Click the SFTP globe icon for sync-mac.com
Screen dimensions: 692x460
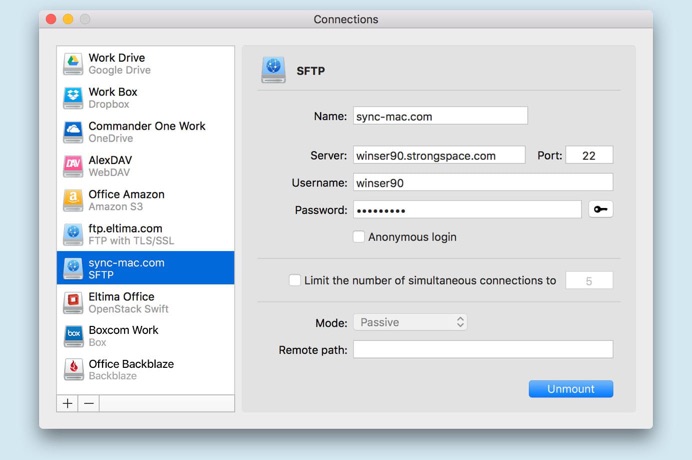[x=73, y=268]
